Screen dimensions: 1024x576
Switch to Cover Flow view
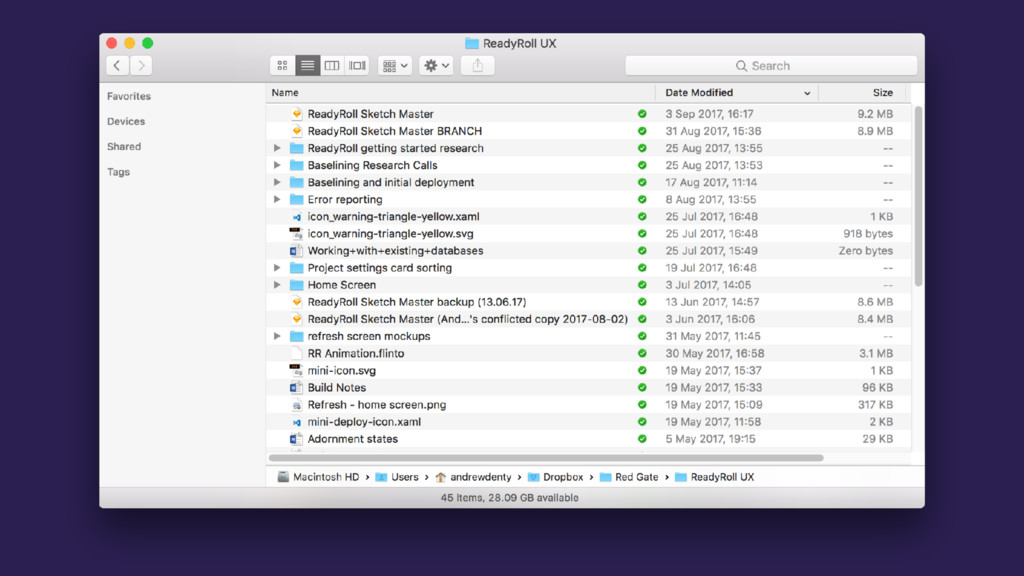click(357, 66)
